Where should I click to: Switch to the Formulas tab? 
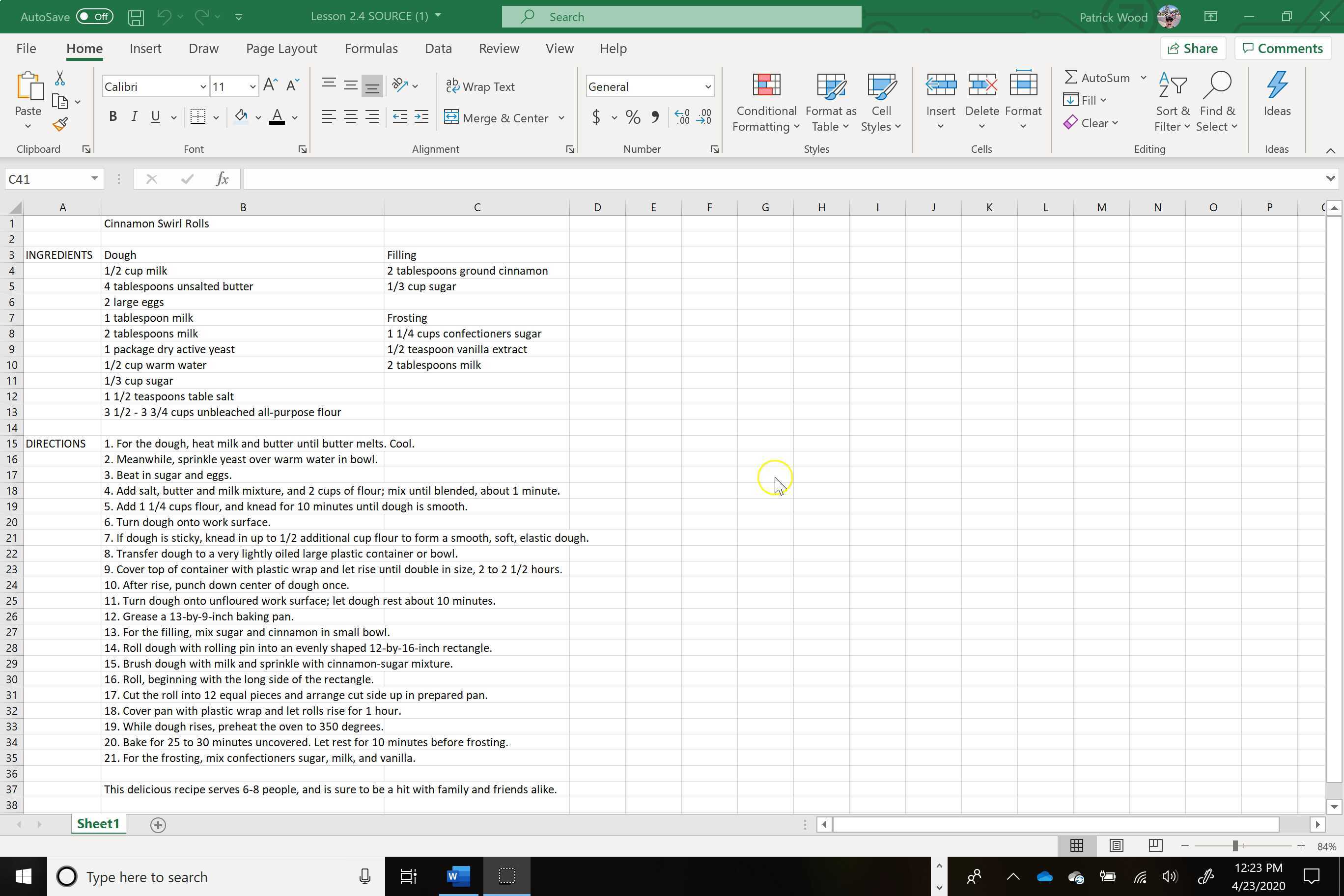[x=371, y=49]
